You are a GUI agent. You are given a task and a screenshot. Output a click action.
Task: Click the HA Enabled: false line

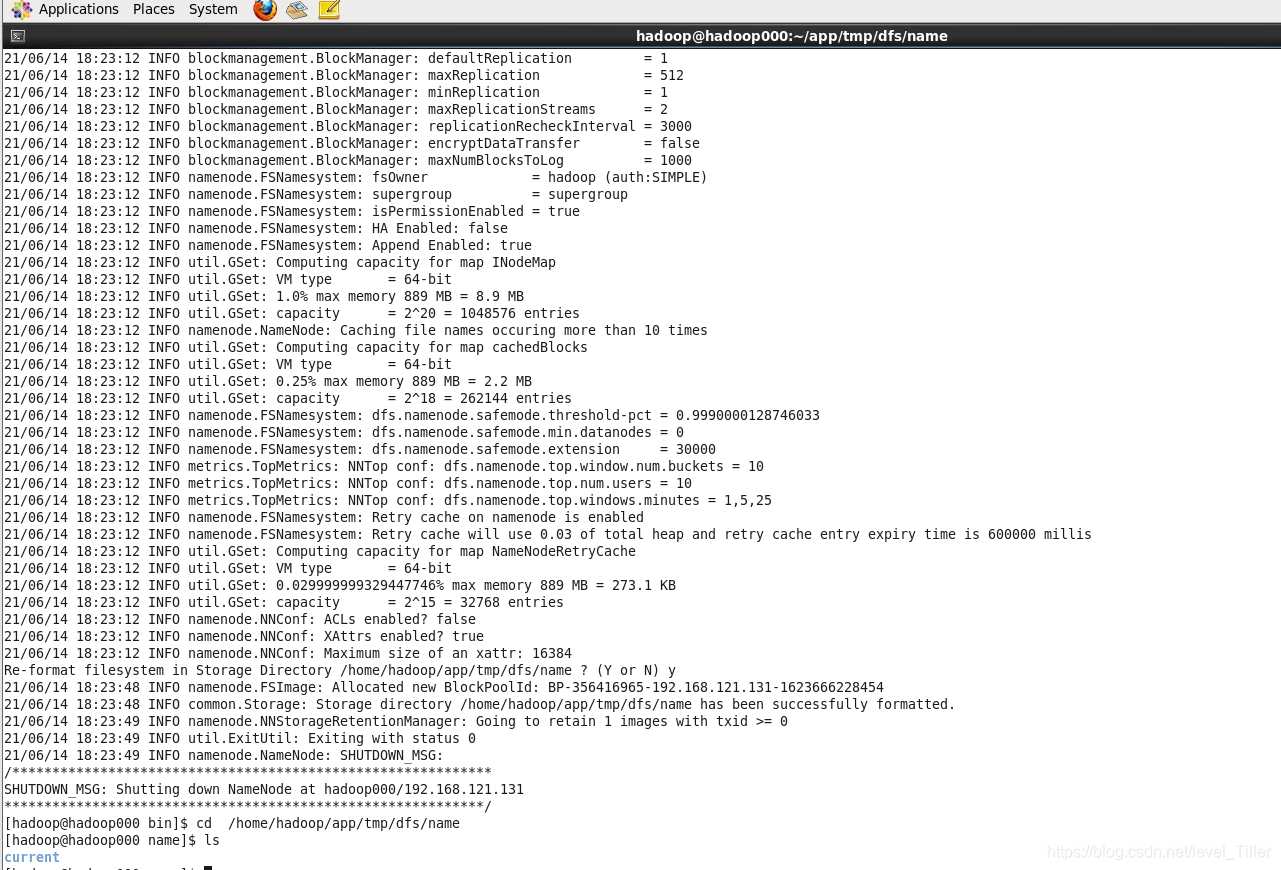tap(256, 228)
